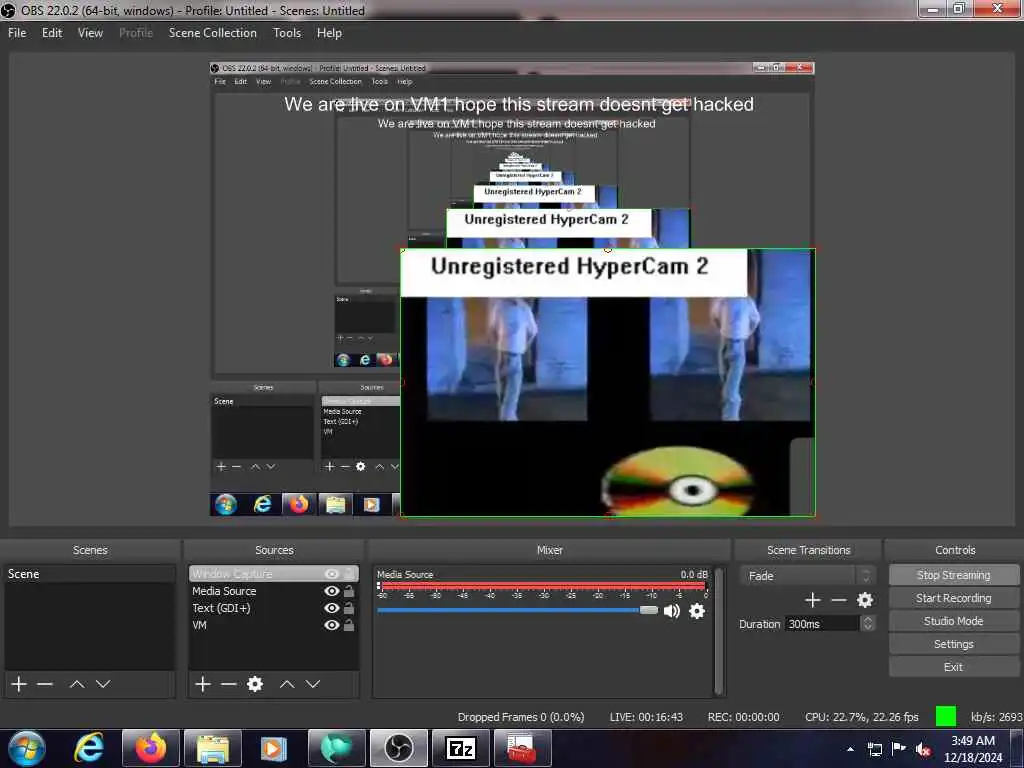
Task: Open the Edit menu
Action: [x=52, y=33]
